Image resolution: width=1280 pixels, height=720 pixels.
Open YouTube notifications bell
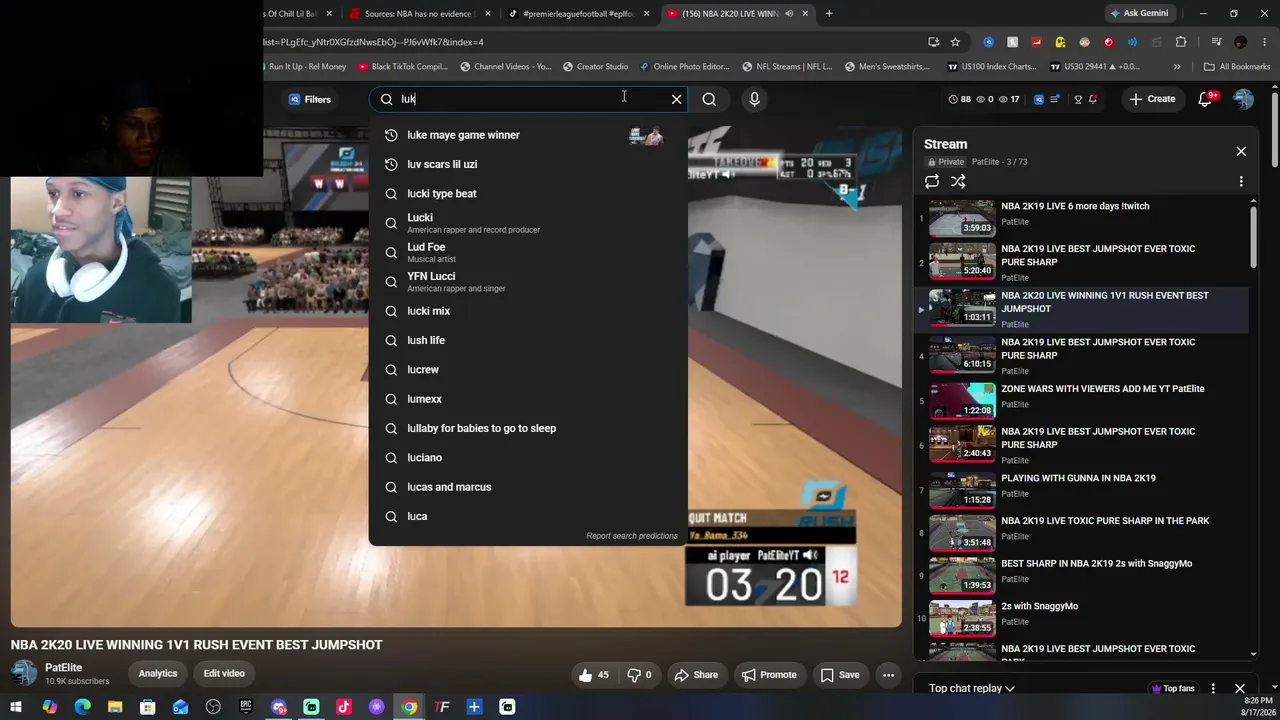(1205, 99)
